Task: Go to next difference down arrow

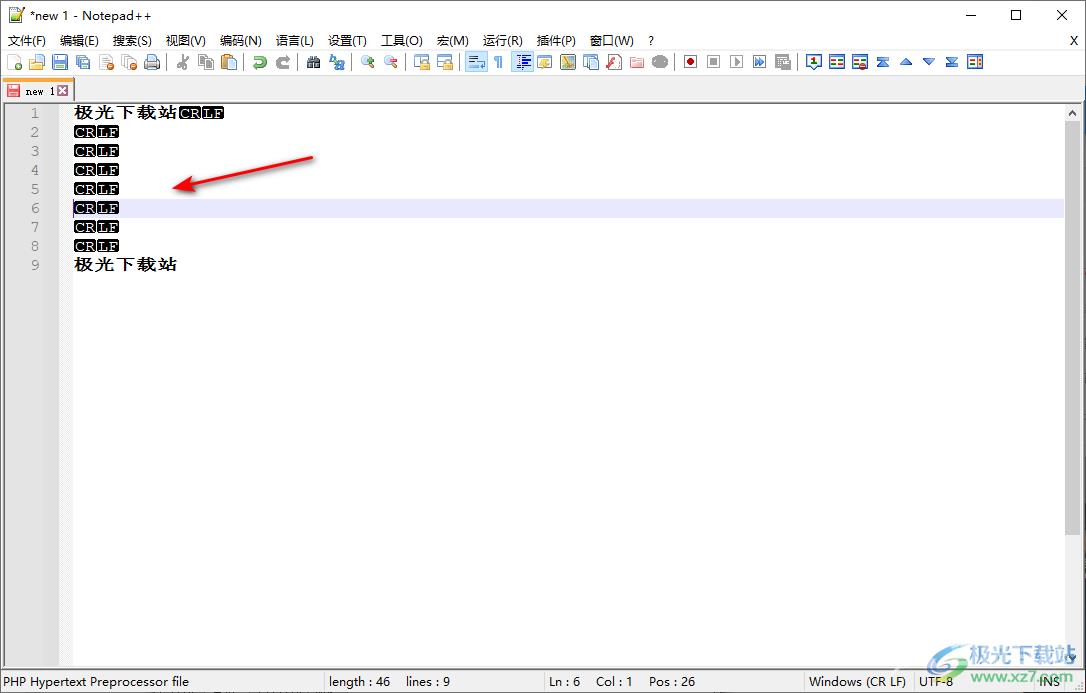Action: (x=929, y=62)
